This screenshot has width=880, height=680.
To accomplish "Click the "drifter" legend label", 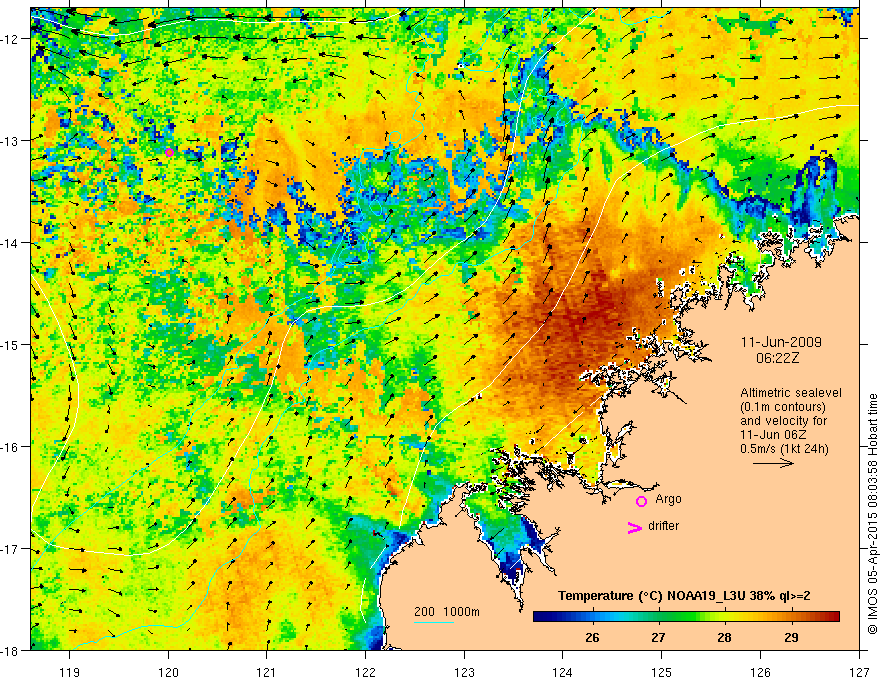I will pos(663,526).
